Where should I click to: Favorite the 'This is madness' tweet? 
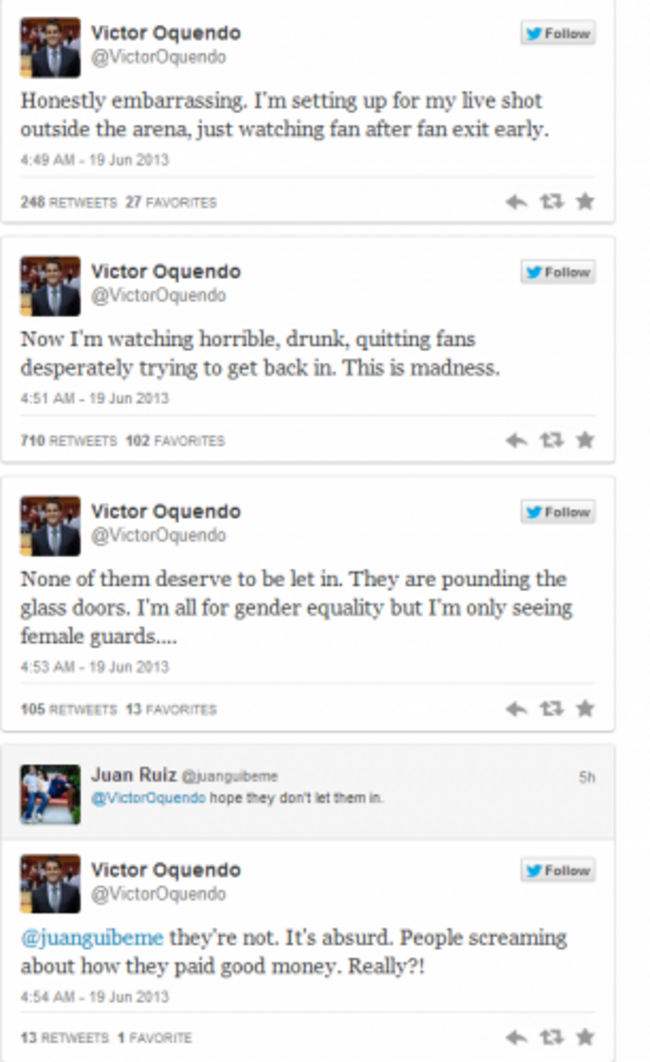[x=585, y=440]
